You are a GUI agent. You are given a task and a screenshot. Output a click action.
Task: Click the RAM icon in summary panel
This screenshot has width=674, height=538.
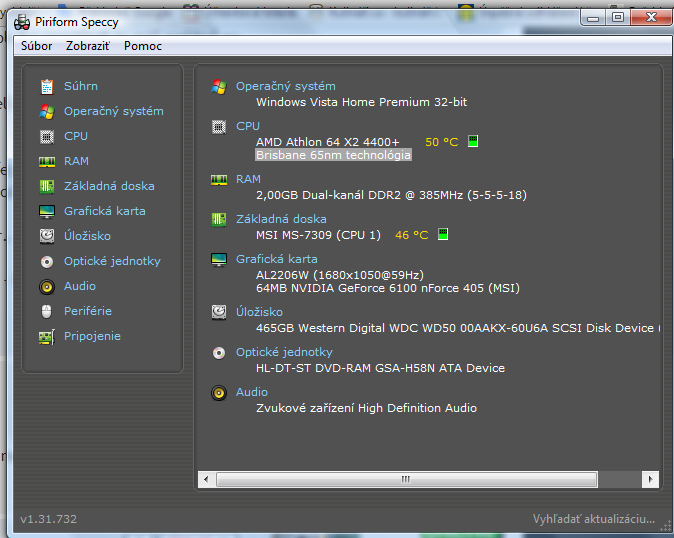pos(219,180)
